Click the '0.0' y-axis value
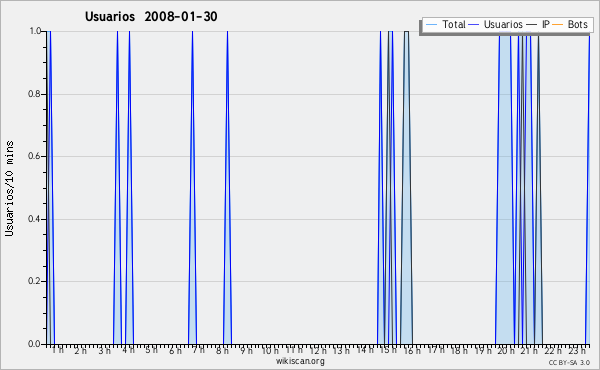The width and height of the screenshot is (600, 370). 35,344
